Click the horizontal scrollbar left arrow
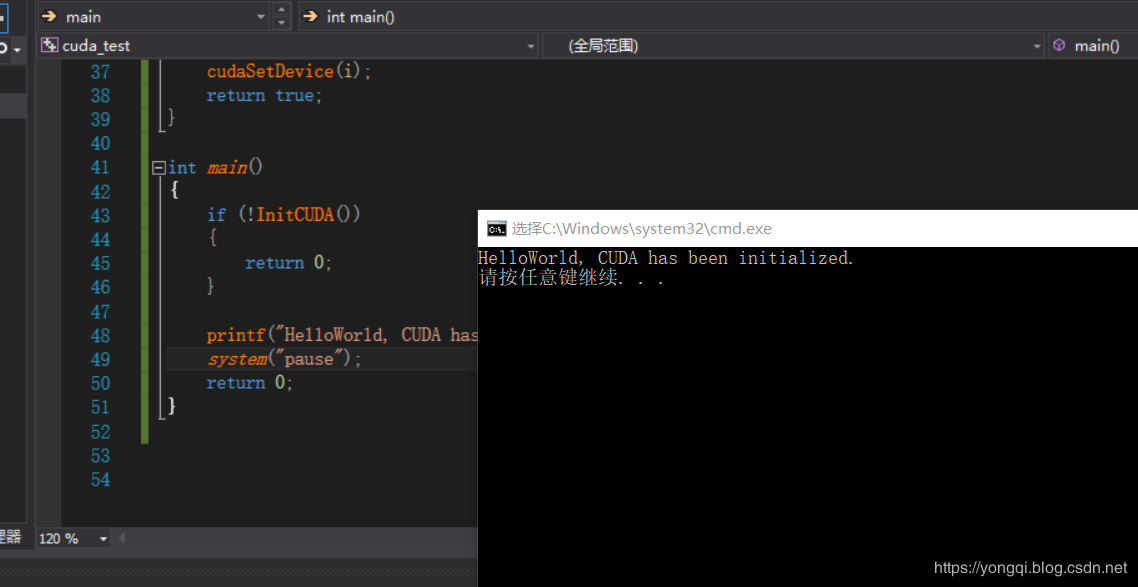 tap(121, 538)
